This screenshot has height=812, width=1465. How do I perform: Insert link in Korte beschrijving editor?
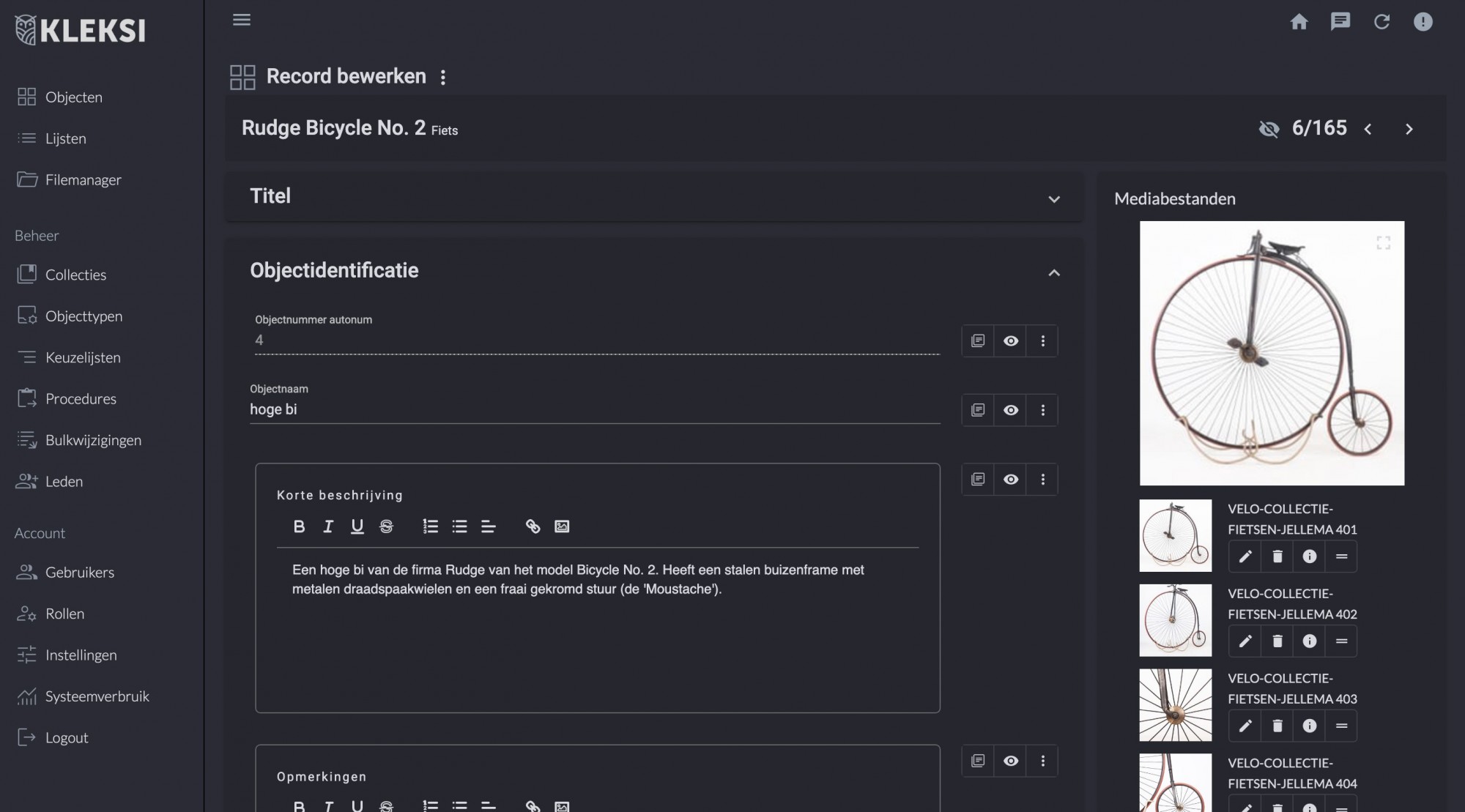click(533, 526)
